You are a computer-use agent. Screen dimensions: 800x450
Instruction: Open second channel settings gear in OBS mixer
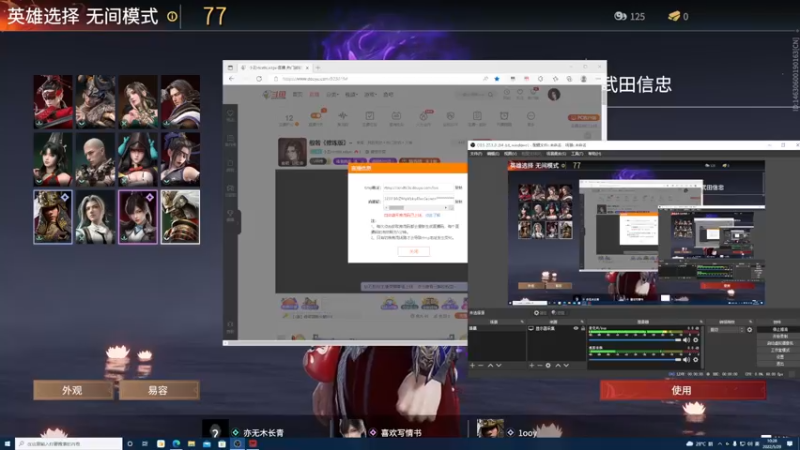pyautogui.click(x=695, y=359)
